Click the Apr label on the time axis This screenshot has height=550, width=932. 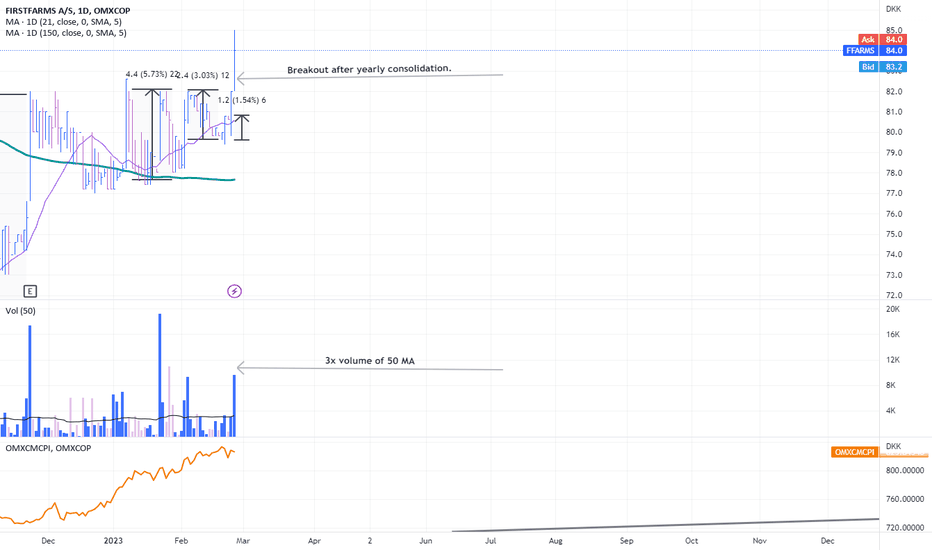pos(314,540)
